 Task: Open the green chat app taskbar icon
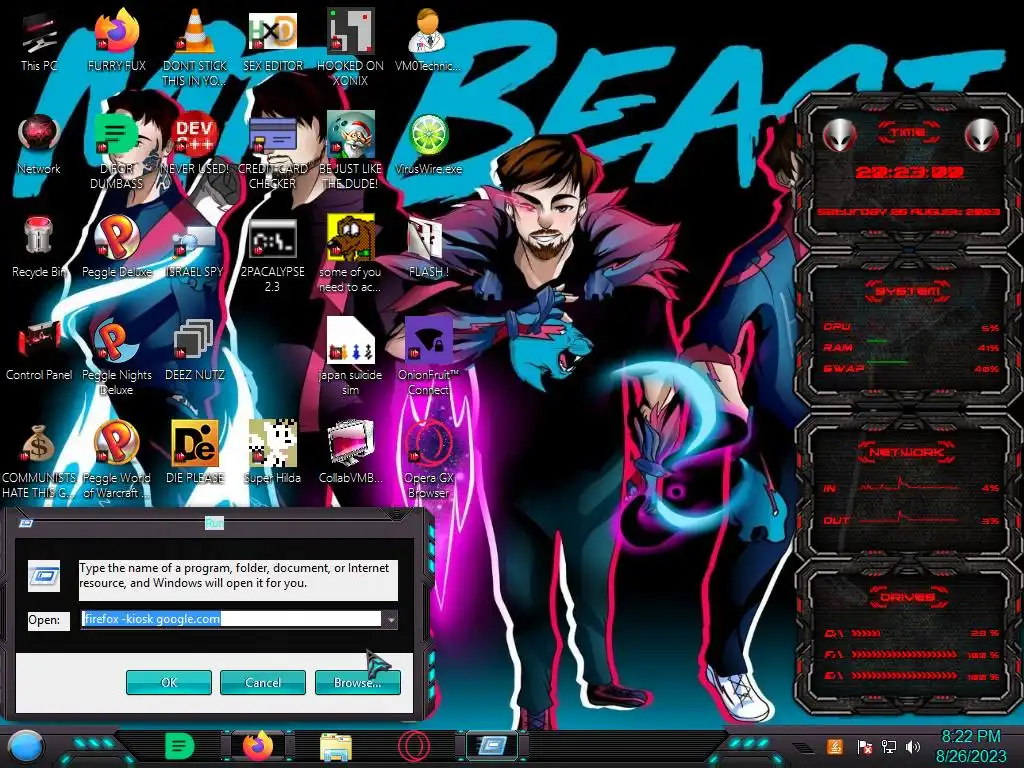point(180,746)
